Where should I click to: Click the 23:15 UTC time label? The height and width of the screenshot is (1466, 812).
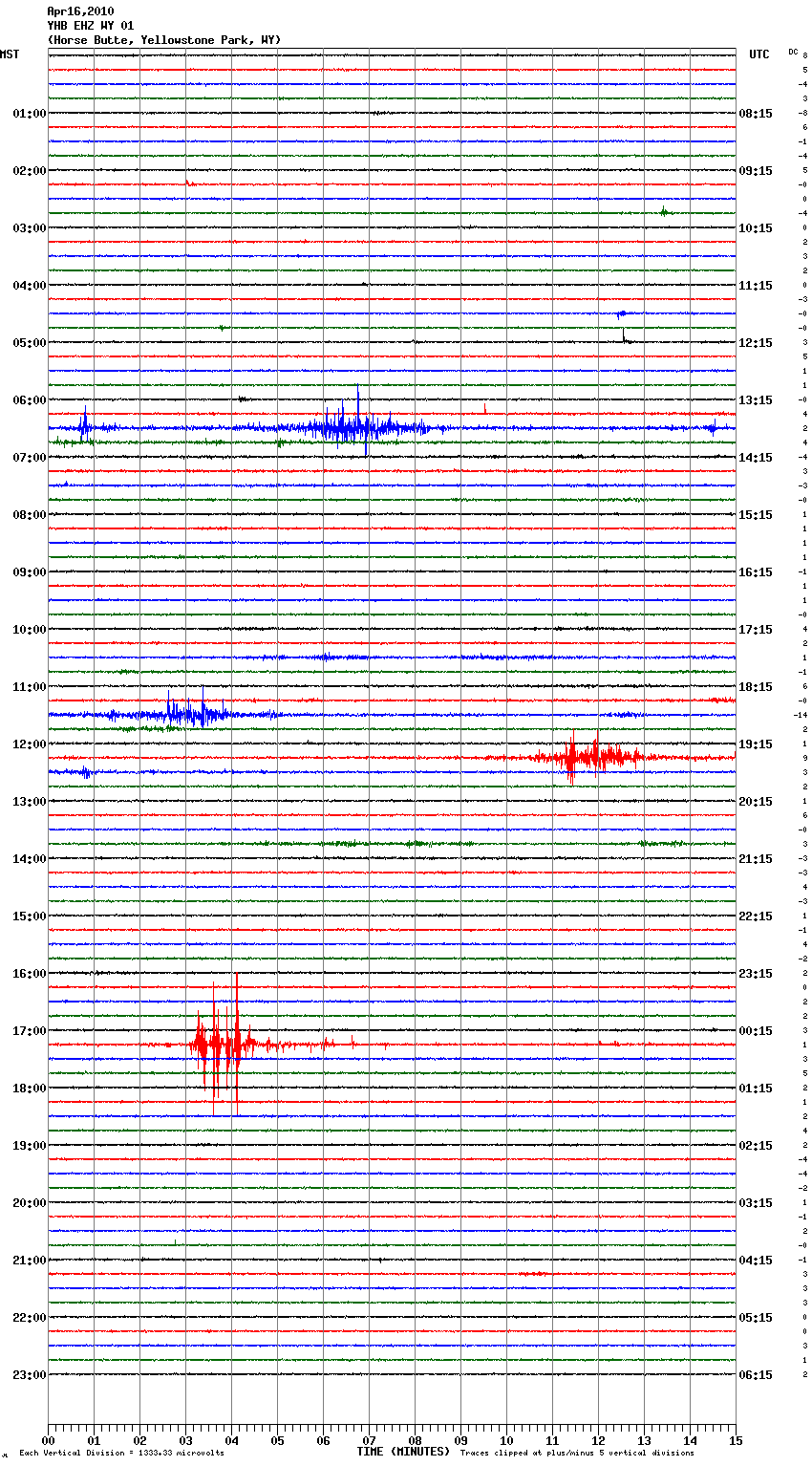[756, 974]
